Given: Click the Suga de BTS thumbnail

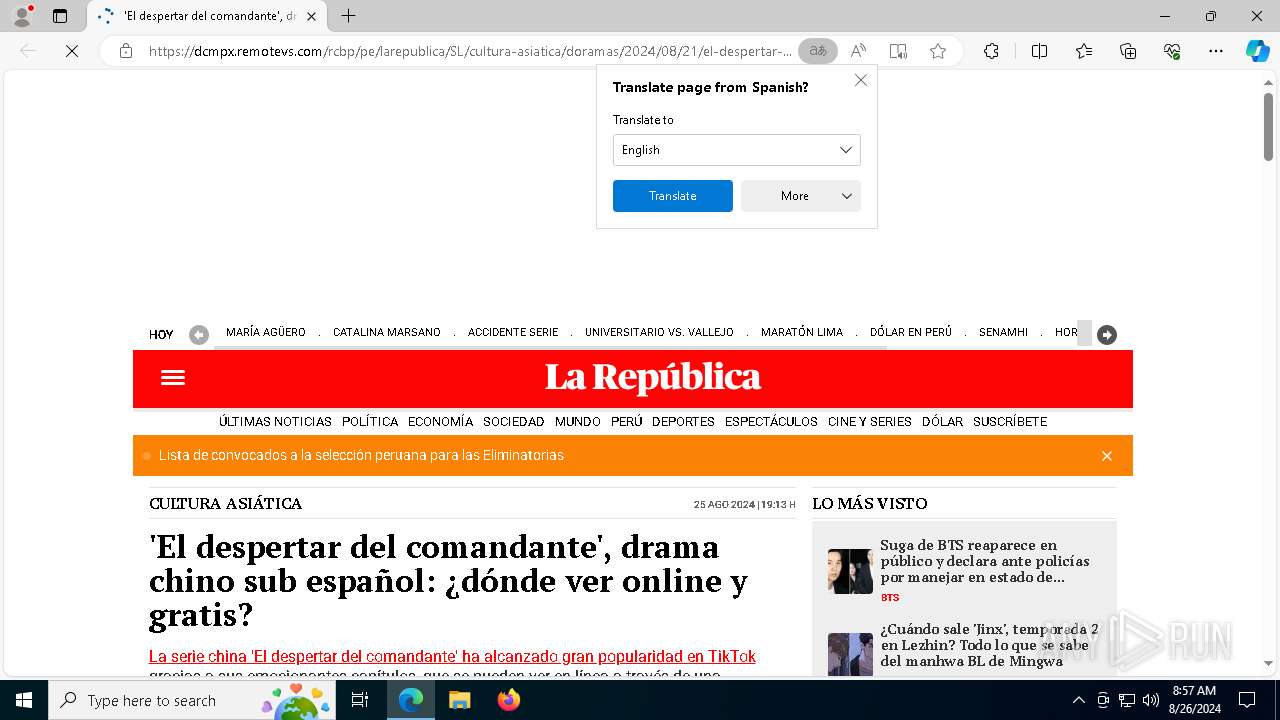Looking at the screenshot, I should 850,571.
